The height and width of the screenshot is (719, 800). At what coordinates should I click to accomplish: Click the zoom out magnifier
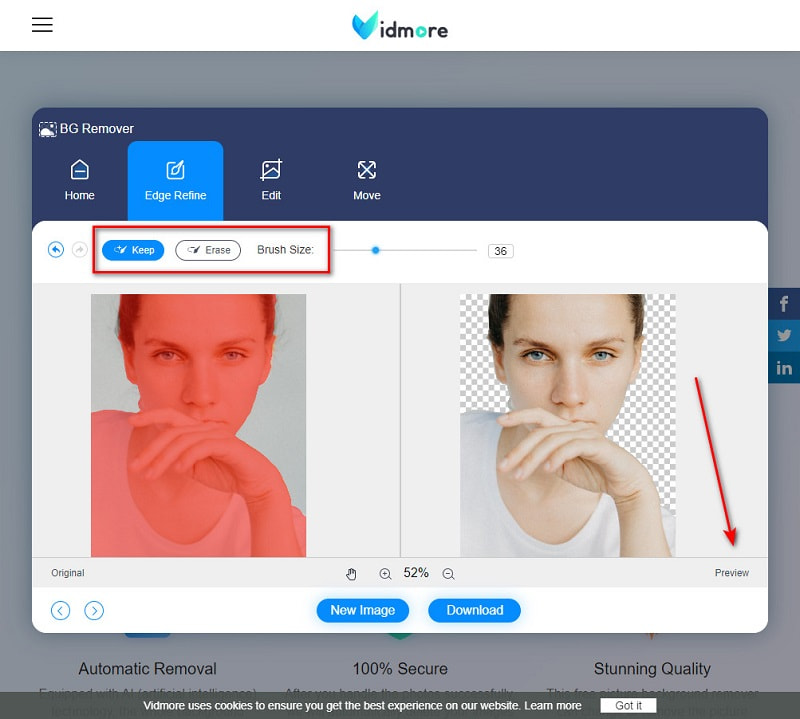click(x=448, y=574)
